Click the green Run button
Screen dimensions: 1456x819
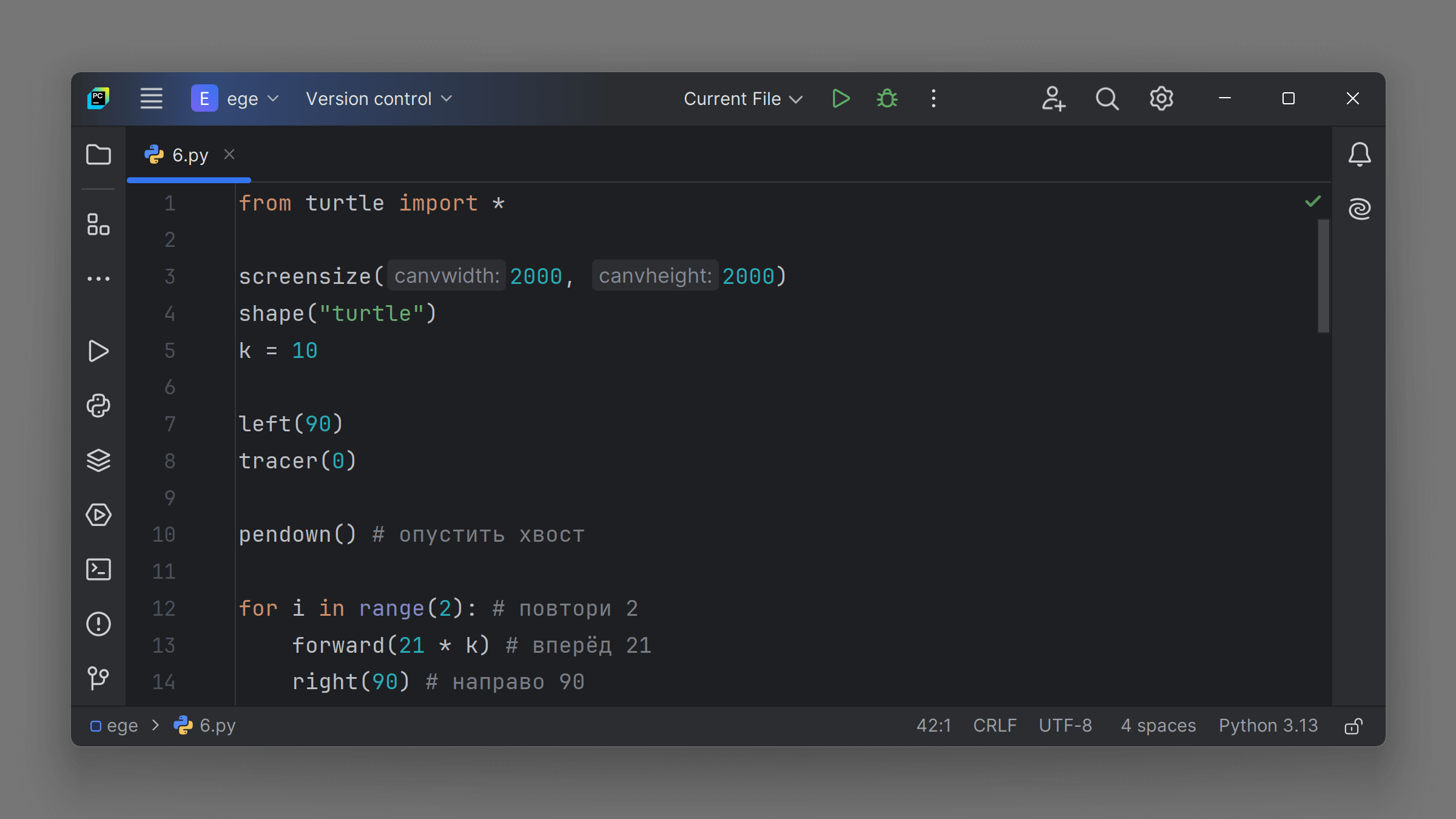coord(840,99)
